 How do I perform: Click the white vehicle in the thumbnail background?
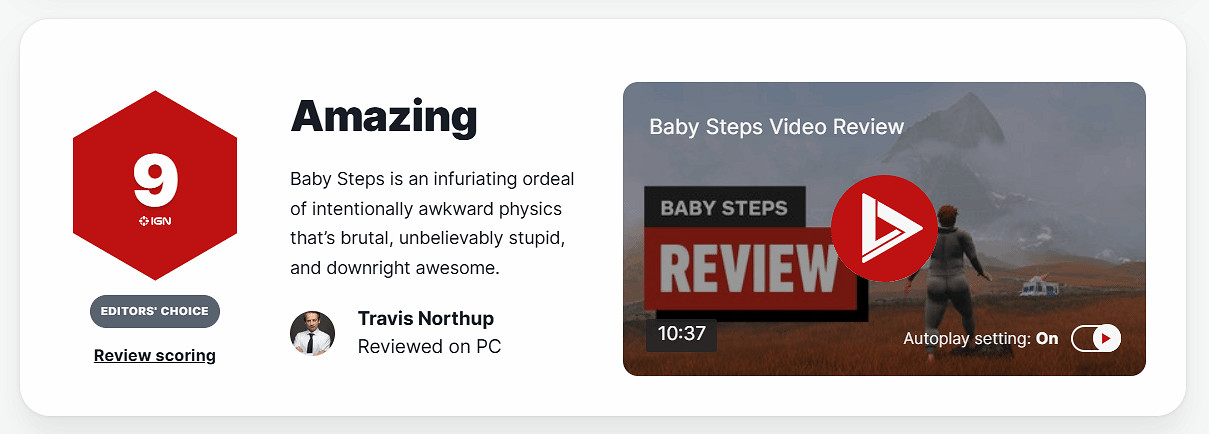(x=1038, y=287)
